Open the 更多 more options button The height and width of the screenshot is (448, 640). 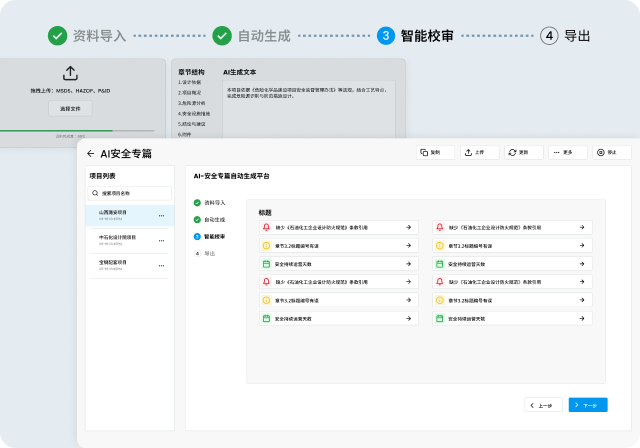pyautogui.click(x=568, y=152)
